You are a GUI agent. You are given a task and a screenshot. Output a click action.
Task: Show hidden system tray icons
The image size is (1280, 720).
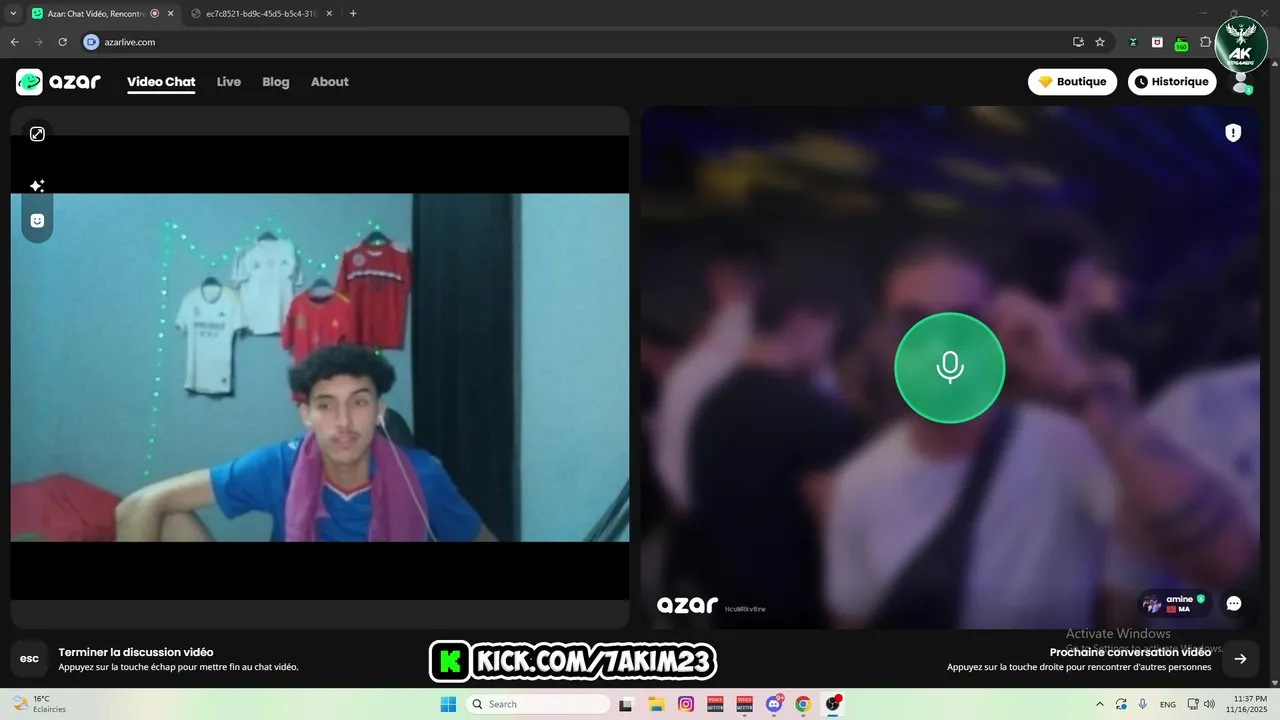point(1101,704)
